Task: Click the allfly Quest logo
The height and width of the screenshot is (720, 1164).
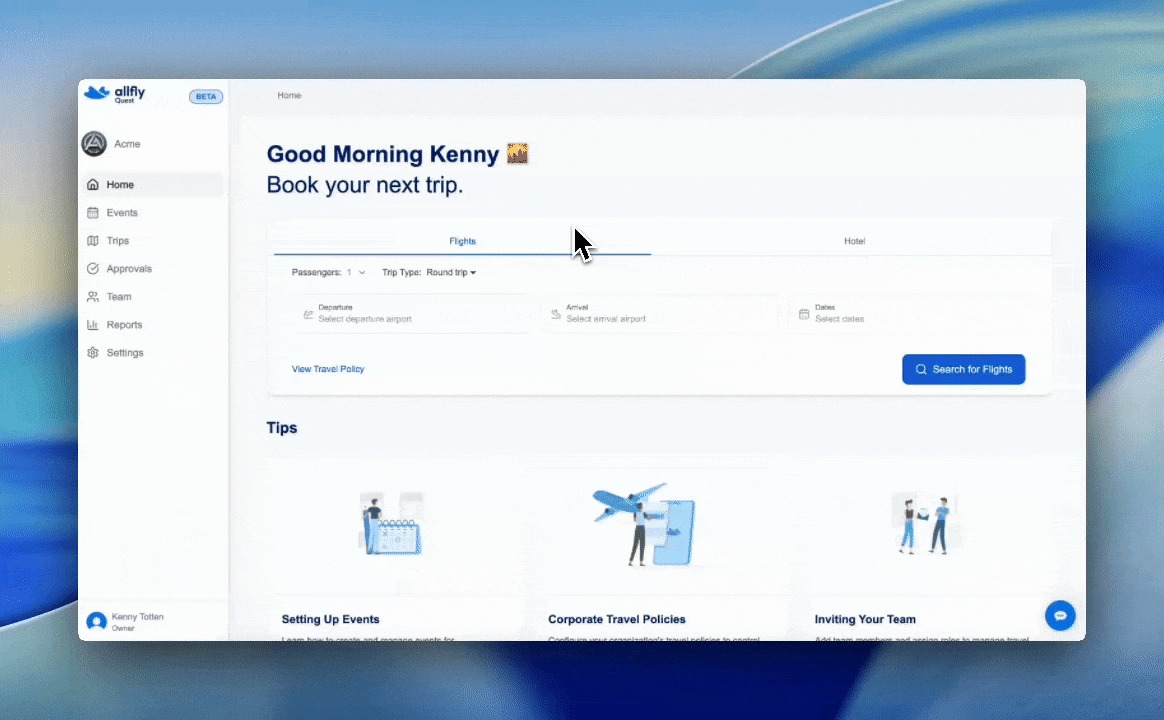Action: pyautogui.click(x=115, y=94)
